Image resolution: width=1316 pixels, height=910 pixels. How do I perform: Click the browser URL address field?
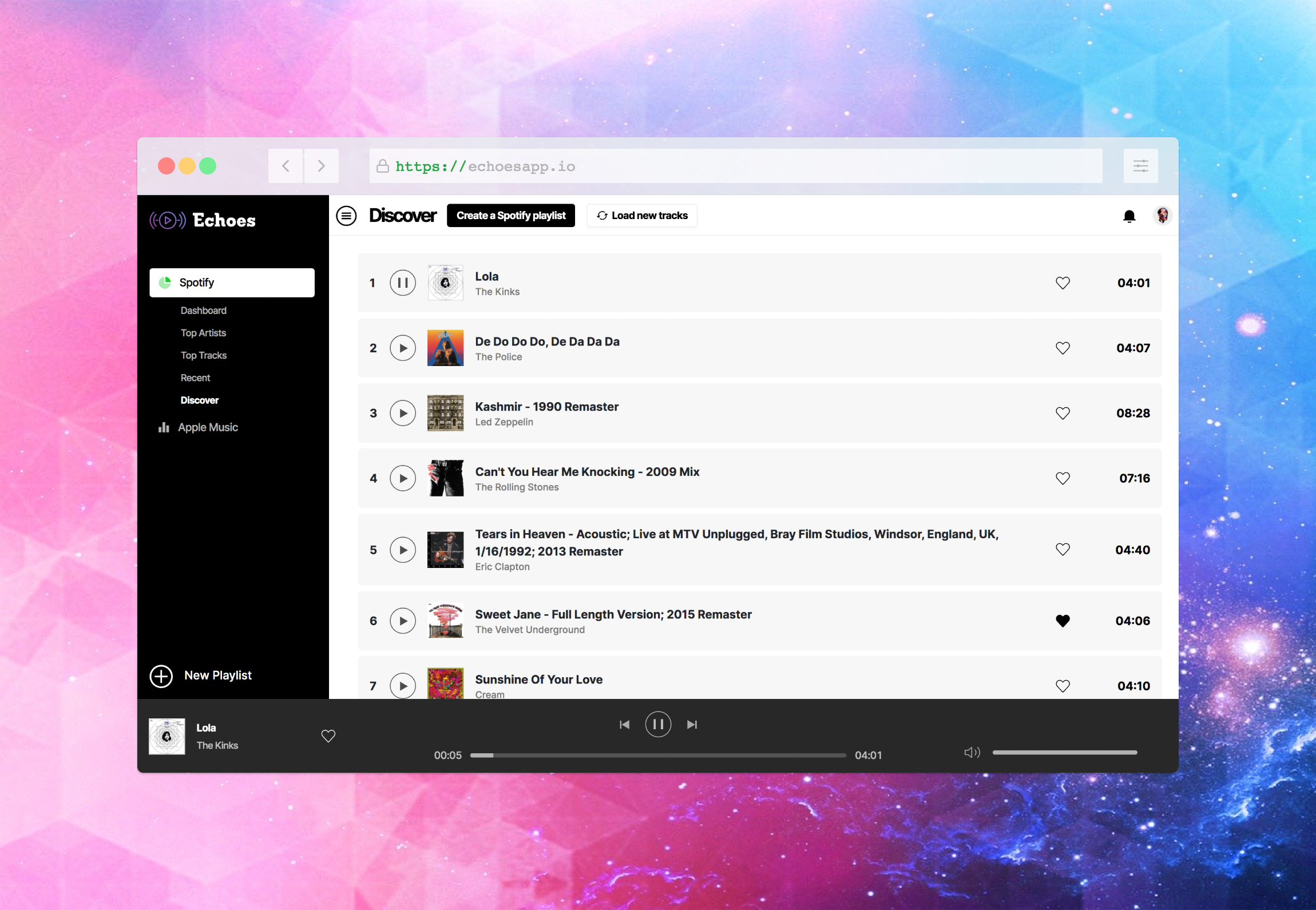tap(735, 166)
